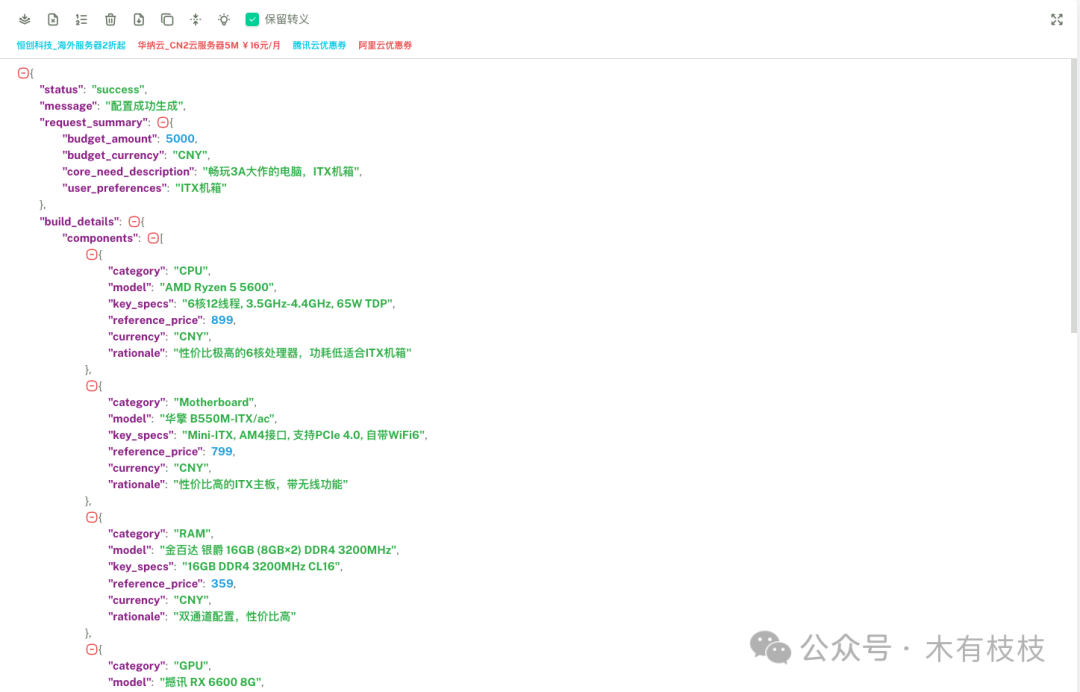Click the file-with-X icon in toolbar
The width and height of the screenshot is (1080, 692).
click(53, 19)
